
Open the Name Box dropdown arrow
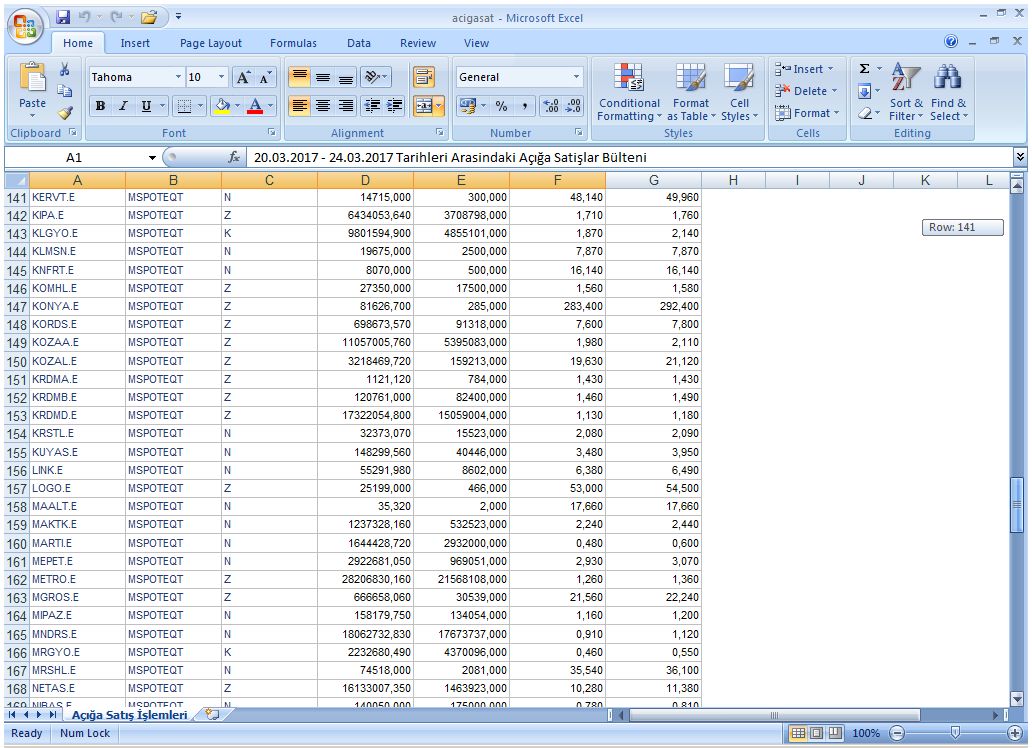click(x=152, y=158)
